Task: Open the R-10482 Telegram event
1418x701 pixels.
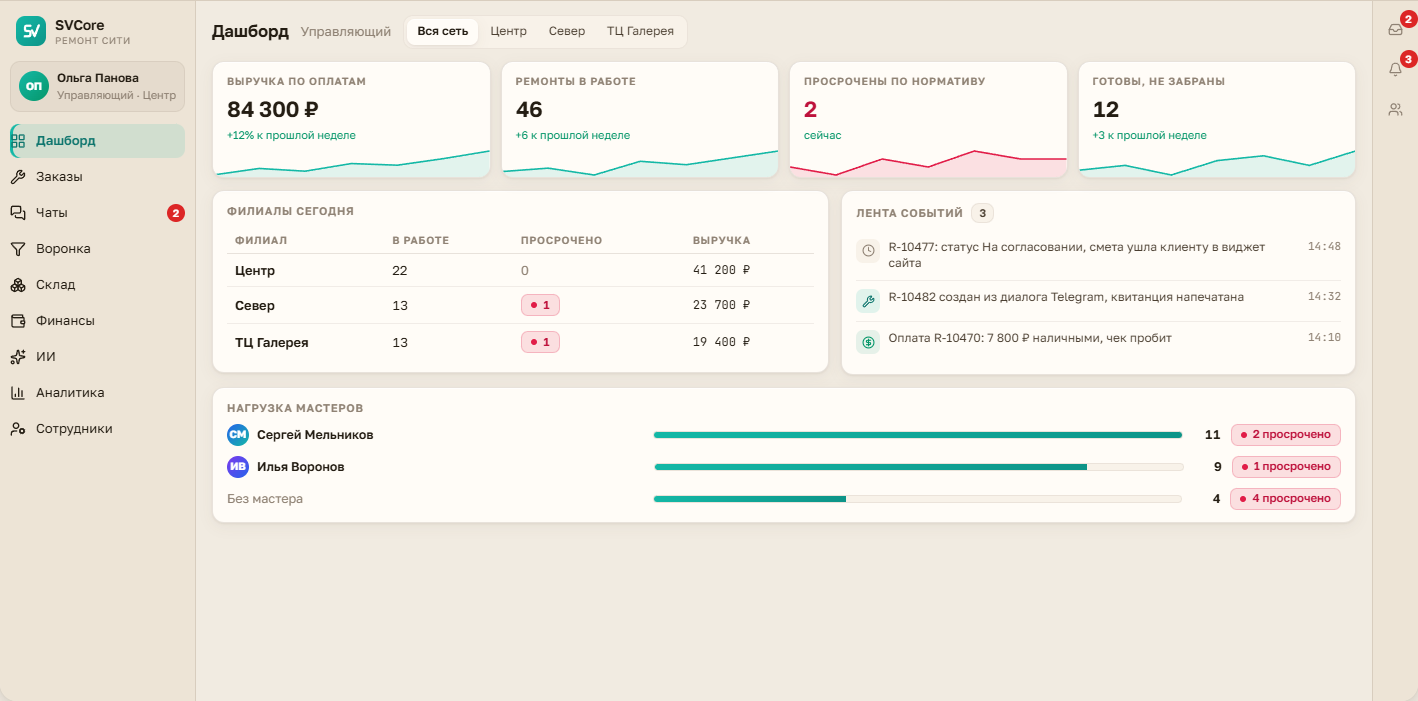Action: tap(1098, 301)
